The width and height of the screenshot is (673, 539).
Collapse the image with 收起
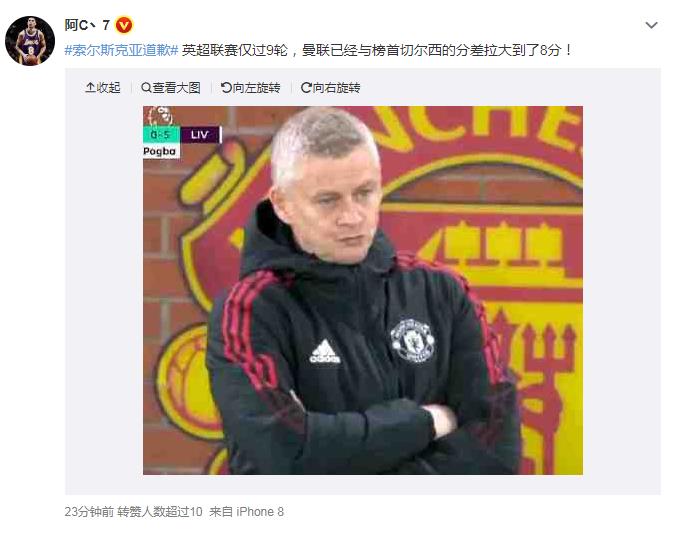coord(103,88)
